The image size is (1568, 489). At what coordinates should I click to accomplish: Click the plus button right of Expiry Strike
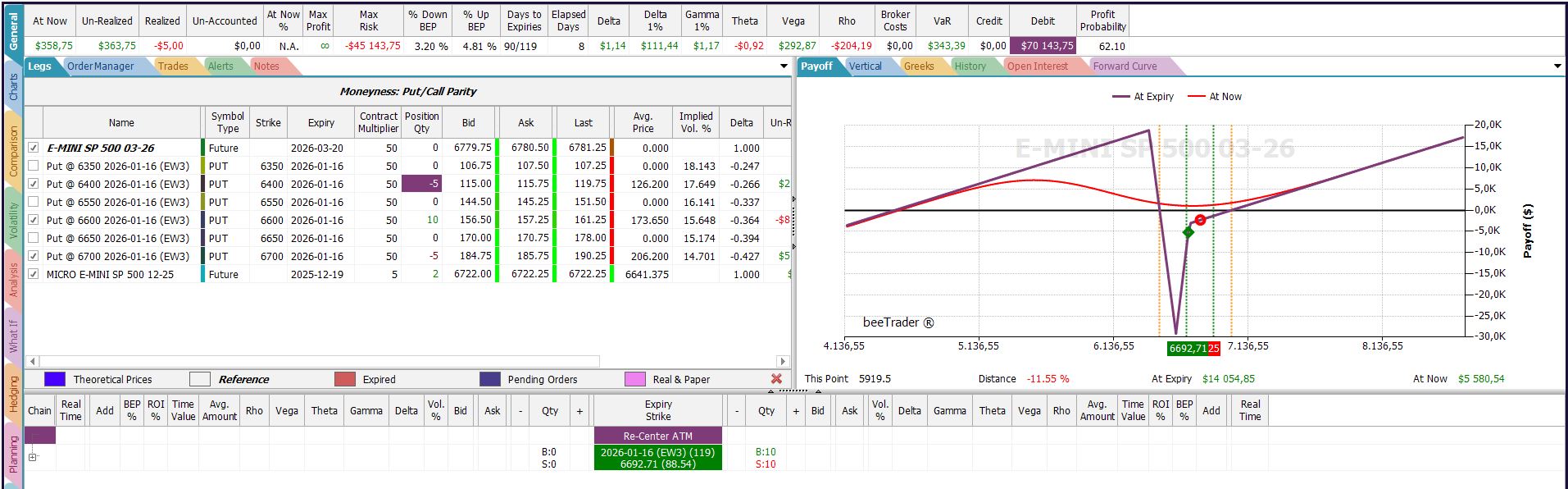pyautogui.click(x=795, y=410)
